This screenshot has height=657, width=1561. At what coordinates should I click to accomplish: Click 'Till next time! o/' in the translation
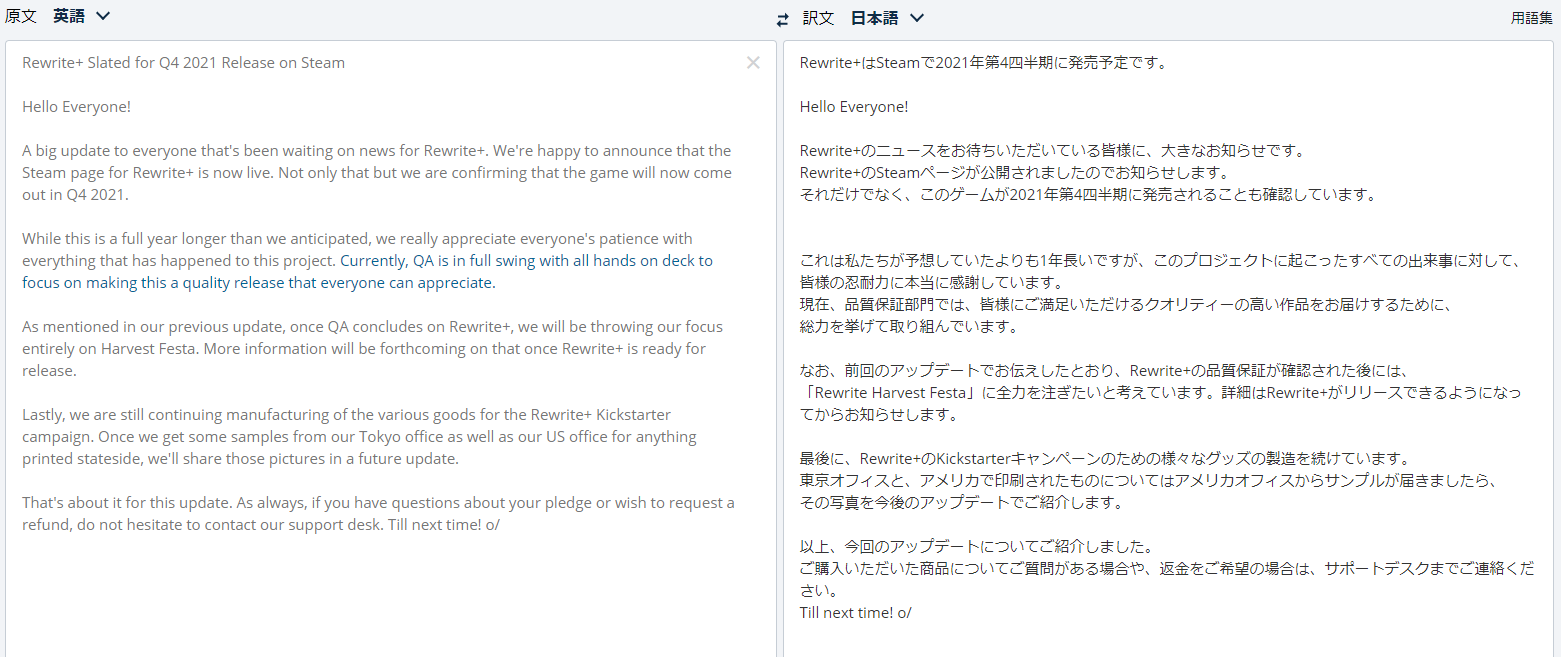856,613
